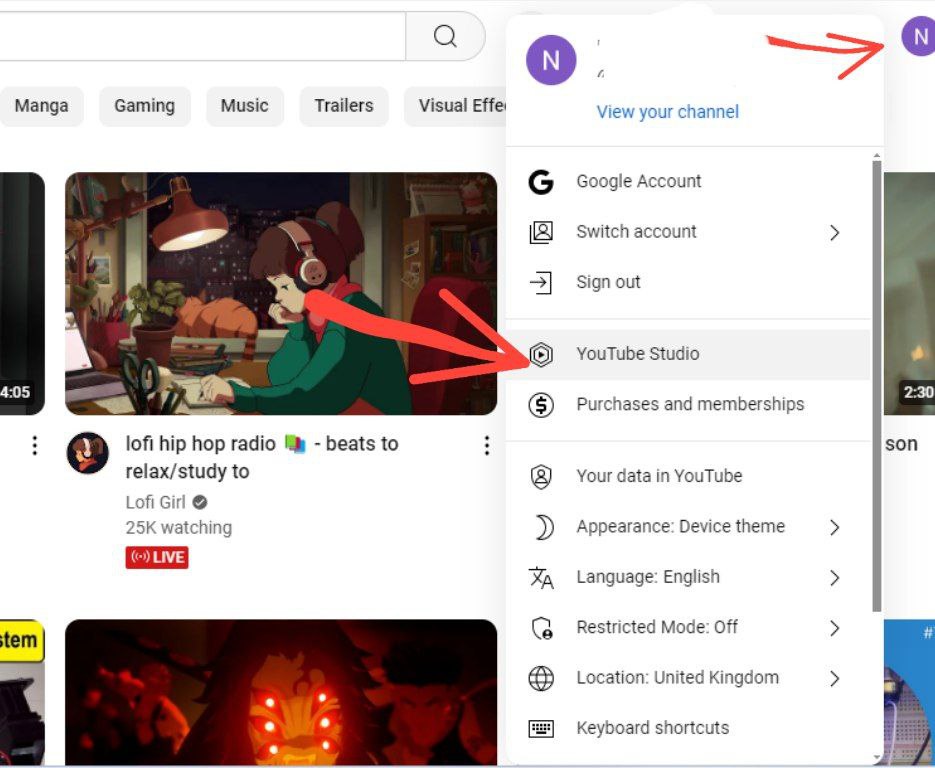
Task: Select the Trailers category chip
Action: point(343,106)
